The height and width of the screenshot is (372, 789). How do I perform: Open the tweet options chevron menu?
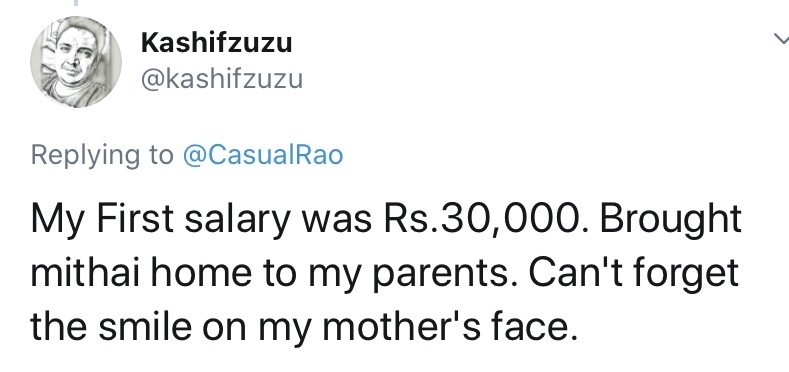(x=781, y=39)
